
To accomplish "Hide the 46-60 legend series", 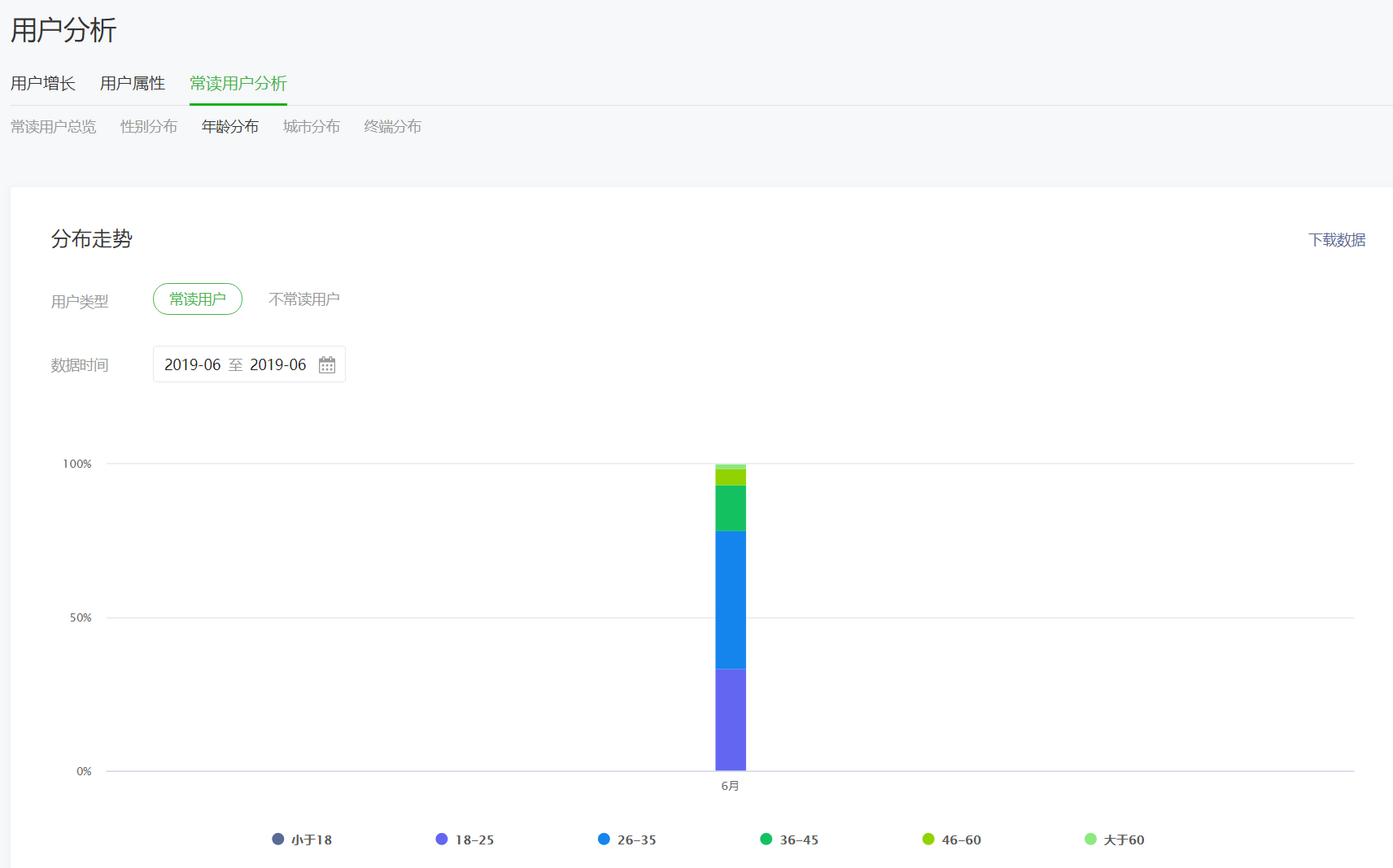I will point(951,839).
